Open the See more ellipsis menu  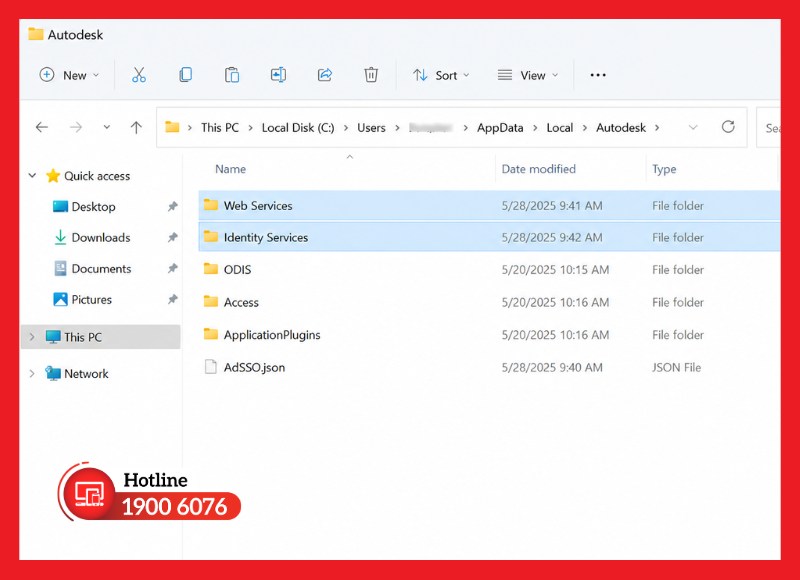tap(598, 75)
